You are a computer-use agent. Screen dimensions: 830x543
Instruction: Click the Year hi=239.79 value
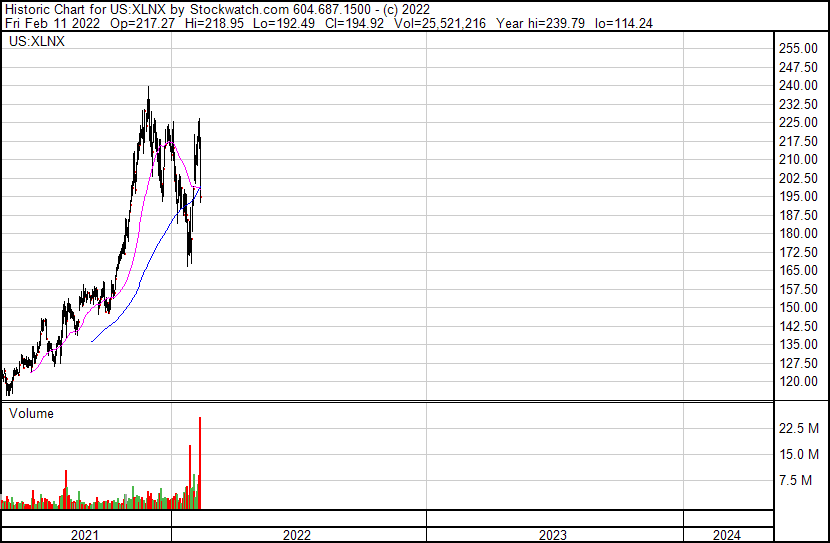540,23
